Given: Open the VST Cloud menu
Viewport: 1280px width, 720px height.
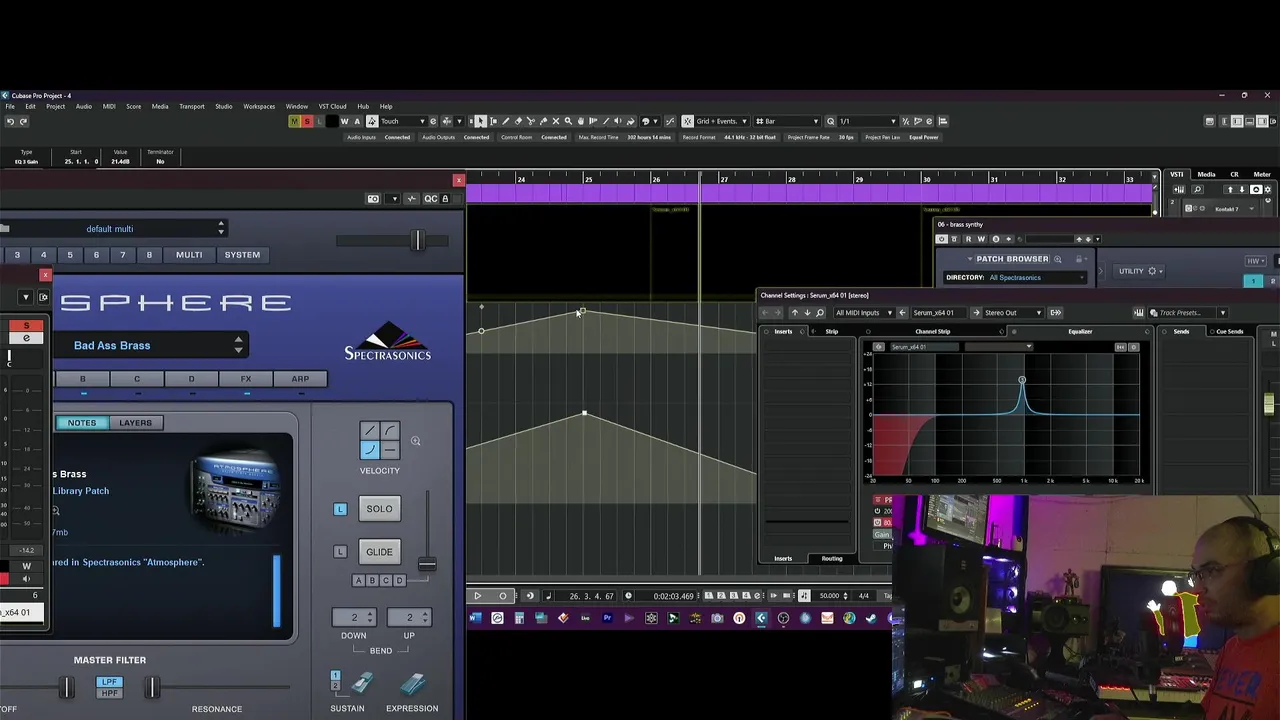Looking at the screenshot, I should (332, 106).
